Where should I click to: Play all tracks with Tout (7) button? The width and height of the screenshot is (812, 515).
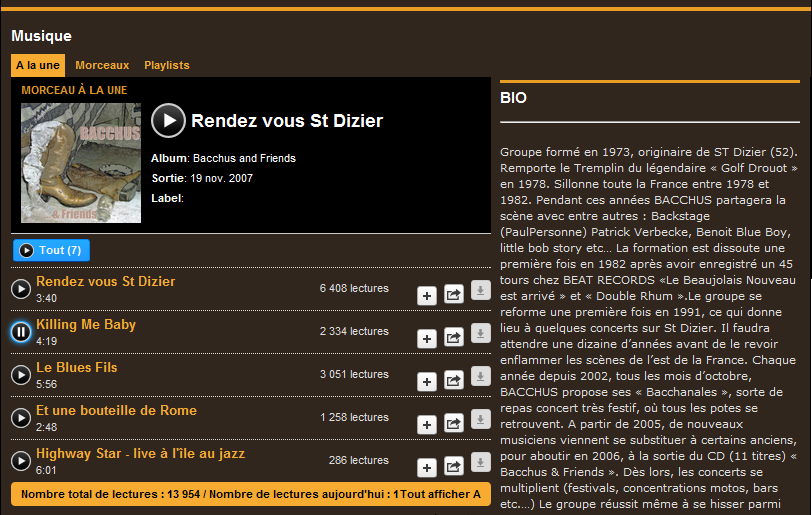click(x=51, y=250)
